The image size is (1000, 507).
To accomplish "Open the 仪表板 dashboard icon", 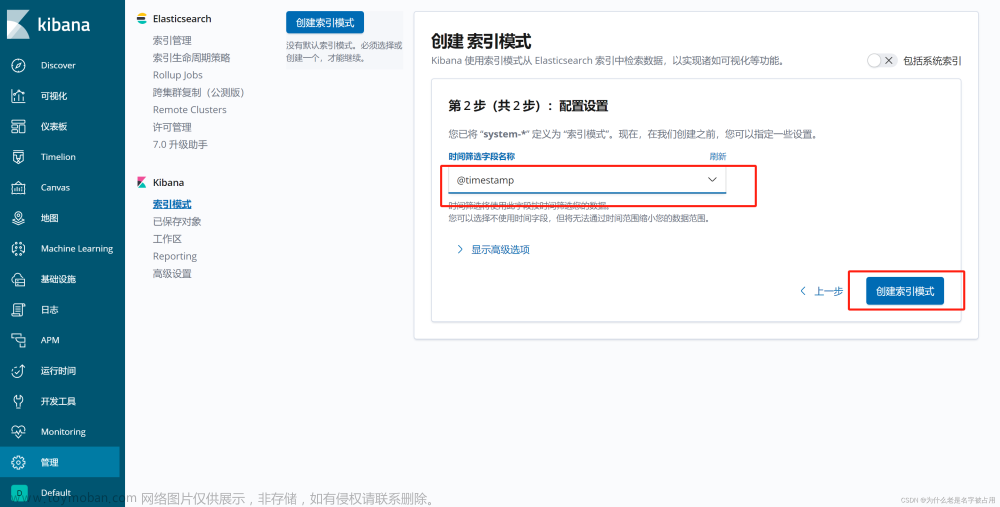I will click(x=18, y=126).
